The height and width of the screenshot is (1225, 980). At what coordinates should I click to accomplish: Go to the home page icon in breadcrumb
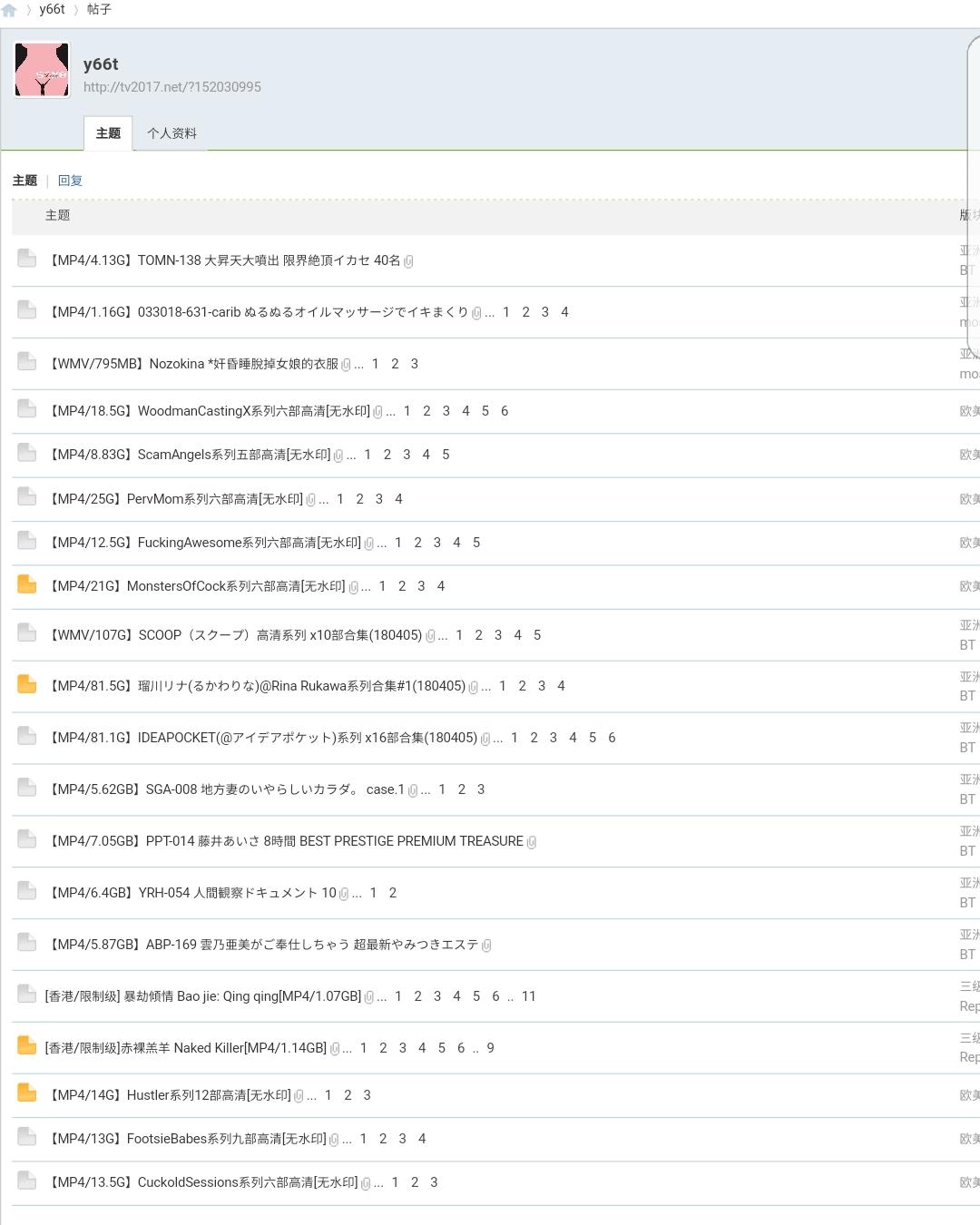9,10
